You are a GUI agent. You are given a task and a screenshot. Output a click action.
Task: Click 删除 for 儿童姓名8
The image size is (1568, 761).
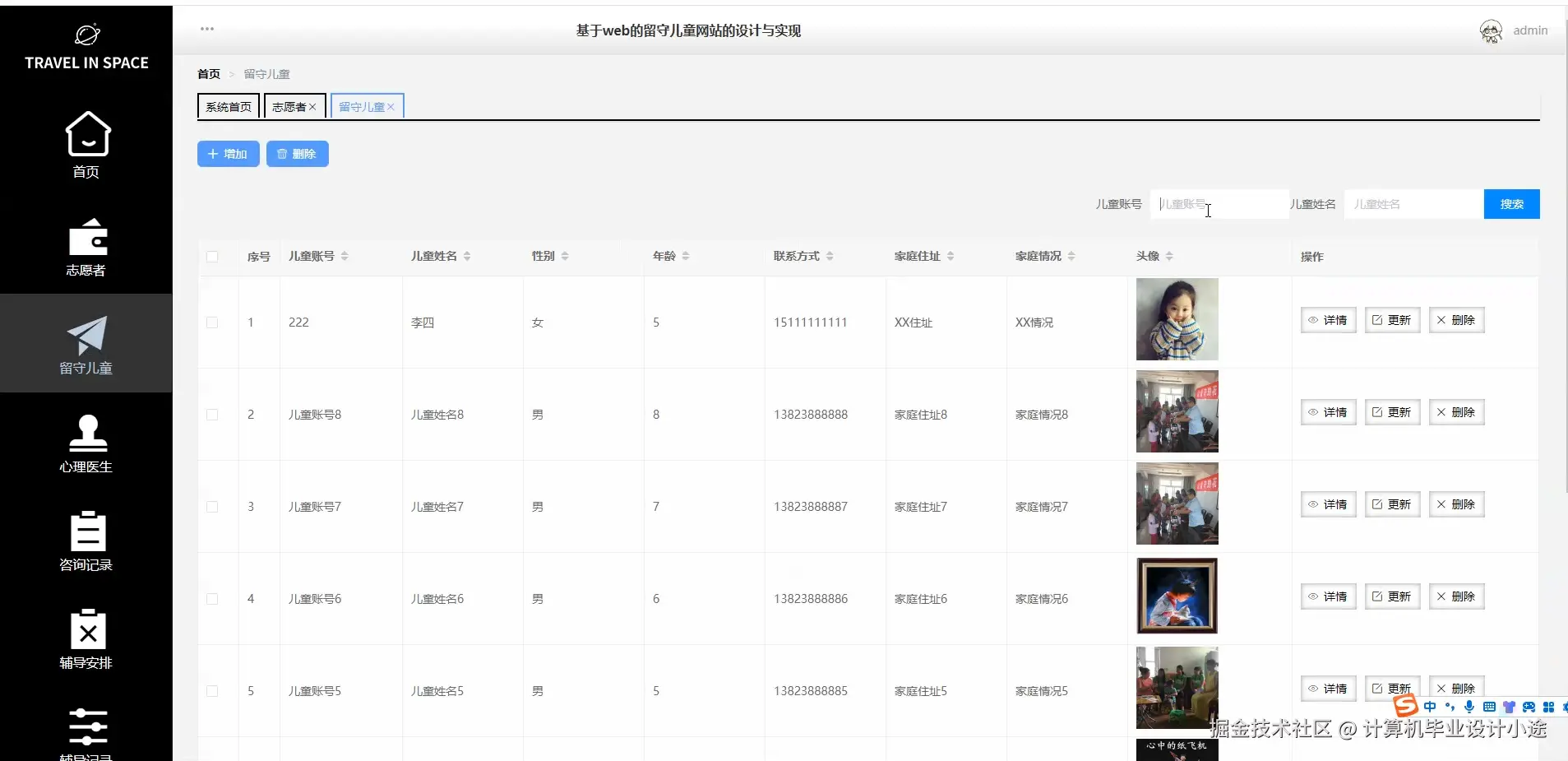click(x=1456, y=412)
